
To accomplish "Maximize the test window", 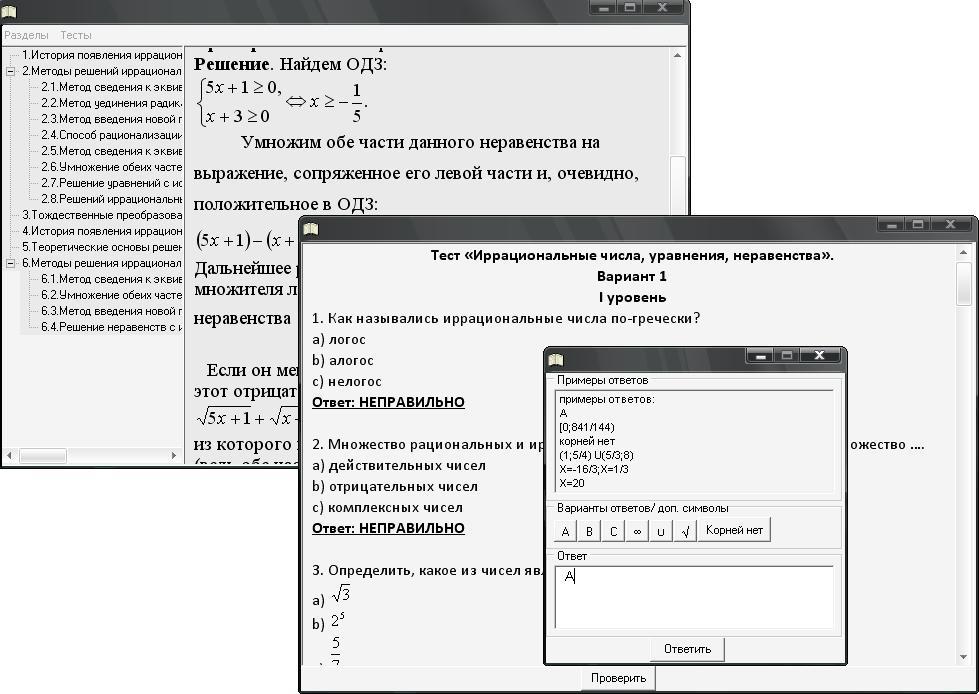I will 918,225.
